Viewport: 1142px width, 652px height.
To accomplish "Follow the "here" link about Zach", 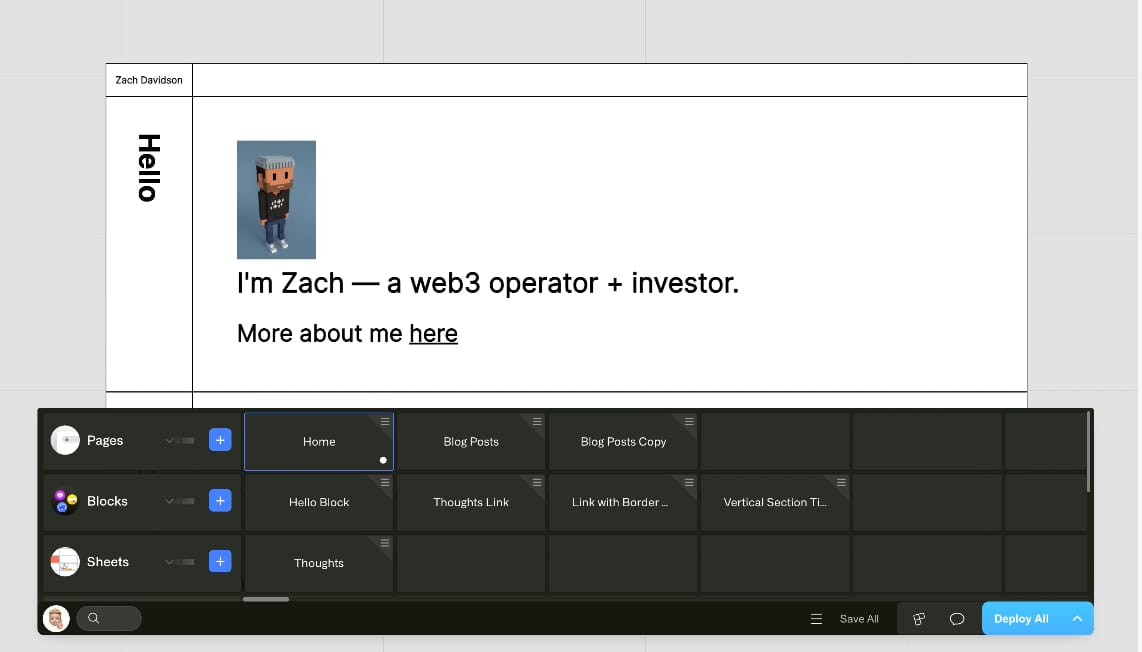I will pos(433,334).
